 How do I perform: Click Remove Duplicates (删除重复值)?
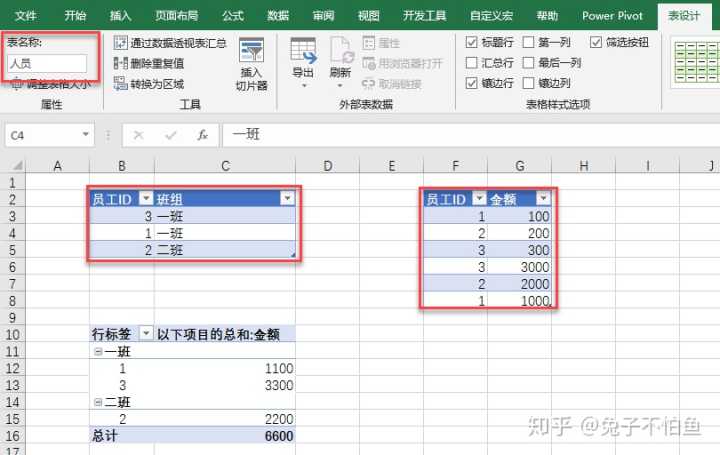(156, 63)
